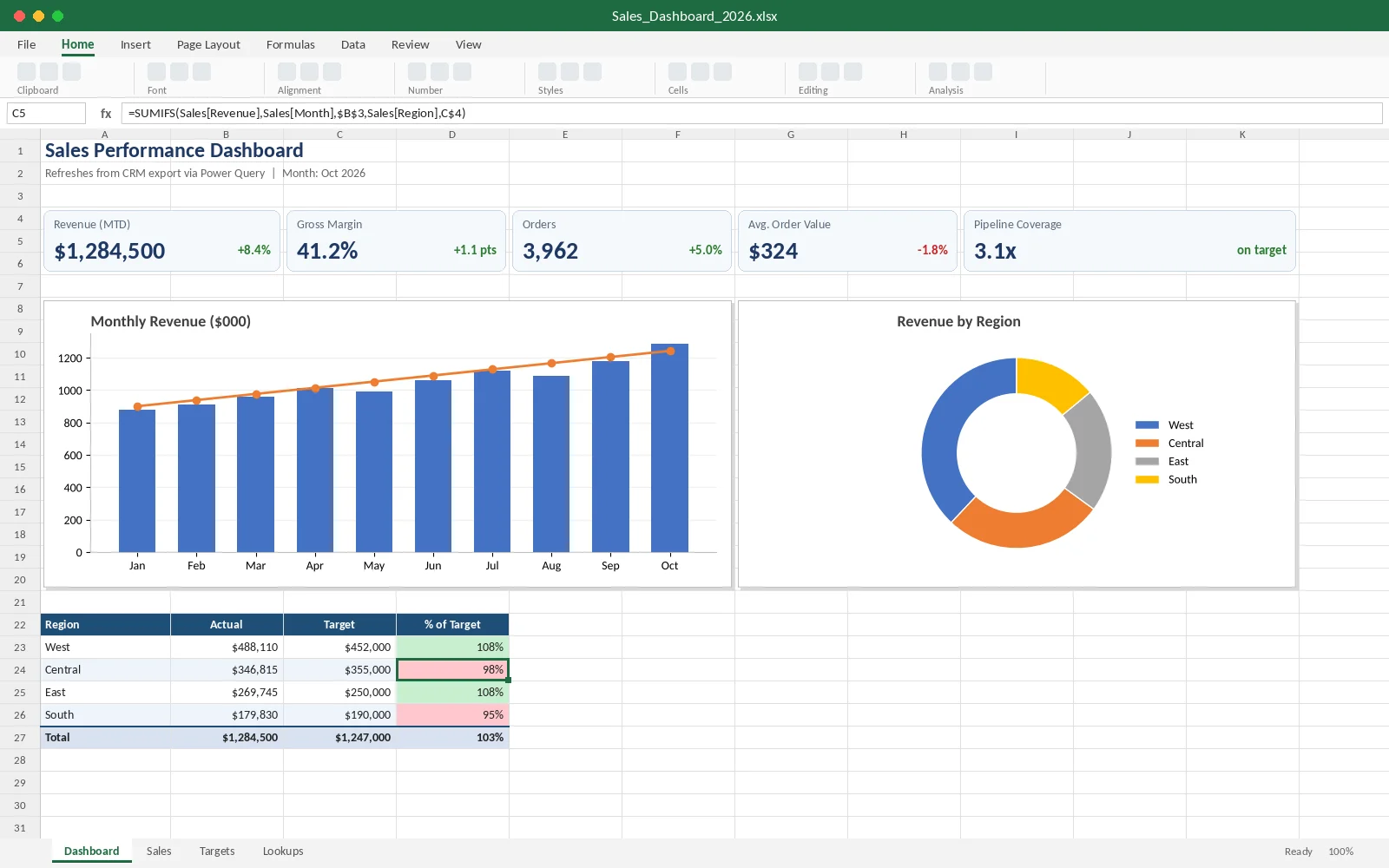
Task: Click the middle icon in Font group
Action: click(180, 72)
